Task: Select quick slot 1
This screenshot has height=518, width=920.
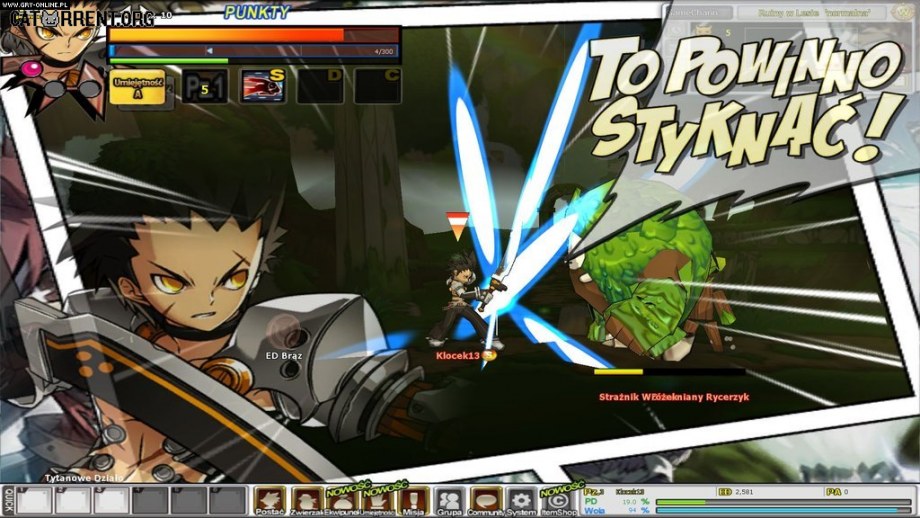Action: tap(34, 500)
